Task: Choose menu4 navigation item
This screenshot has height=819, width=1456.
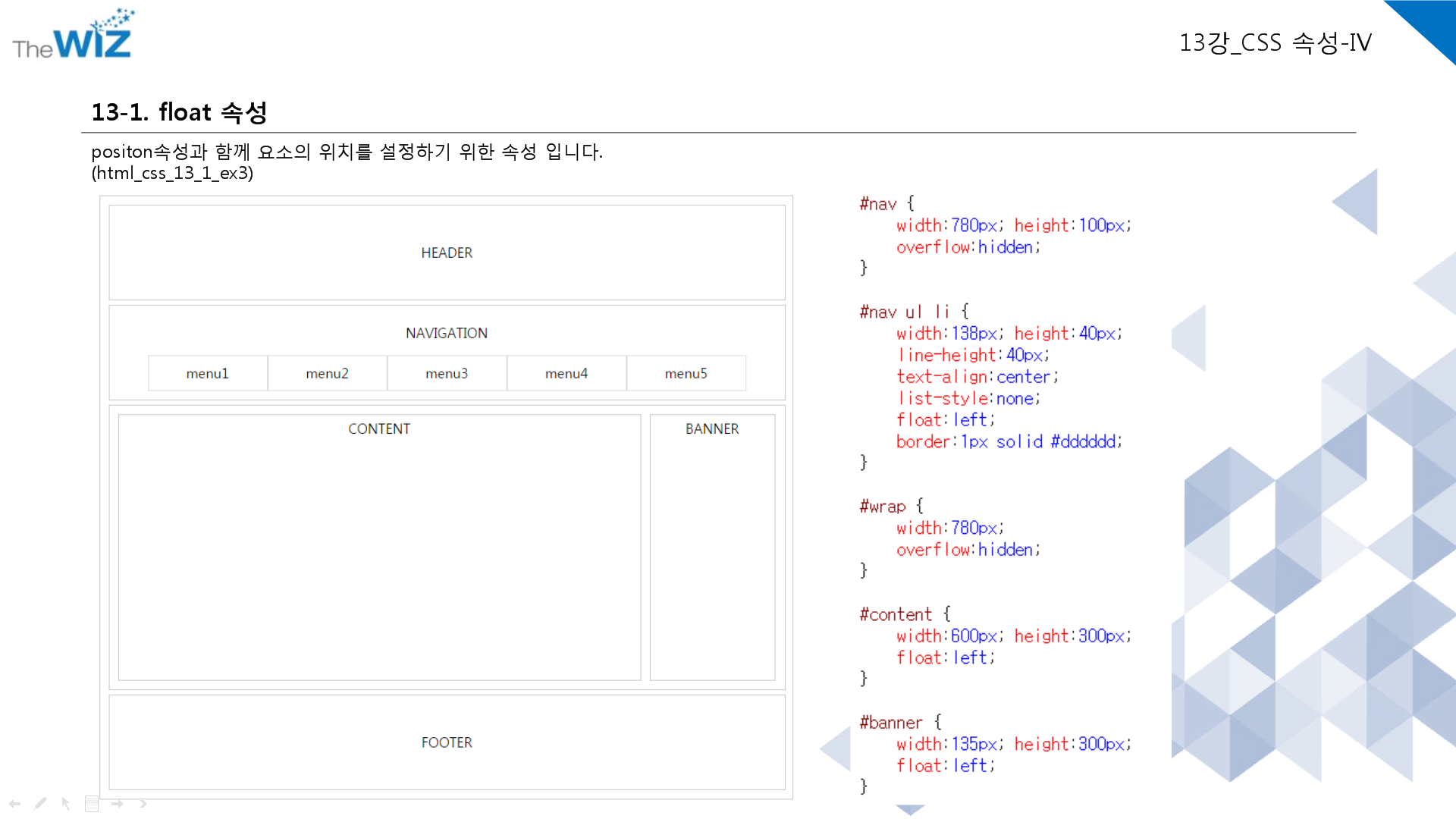Action: coord(566,373)
